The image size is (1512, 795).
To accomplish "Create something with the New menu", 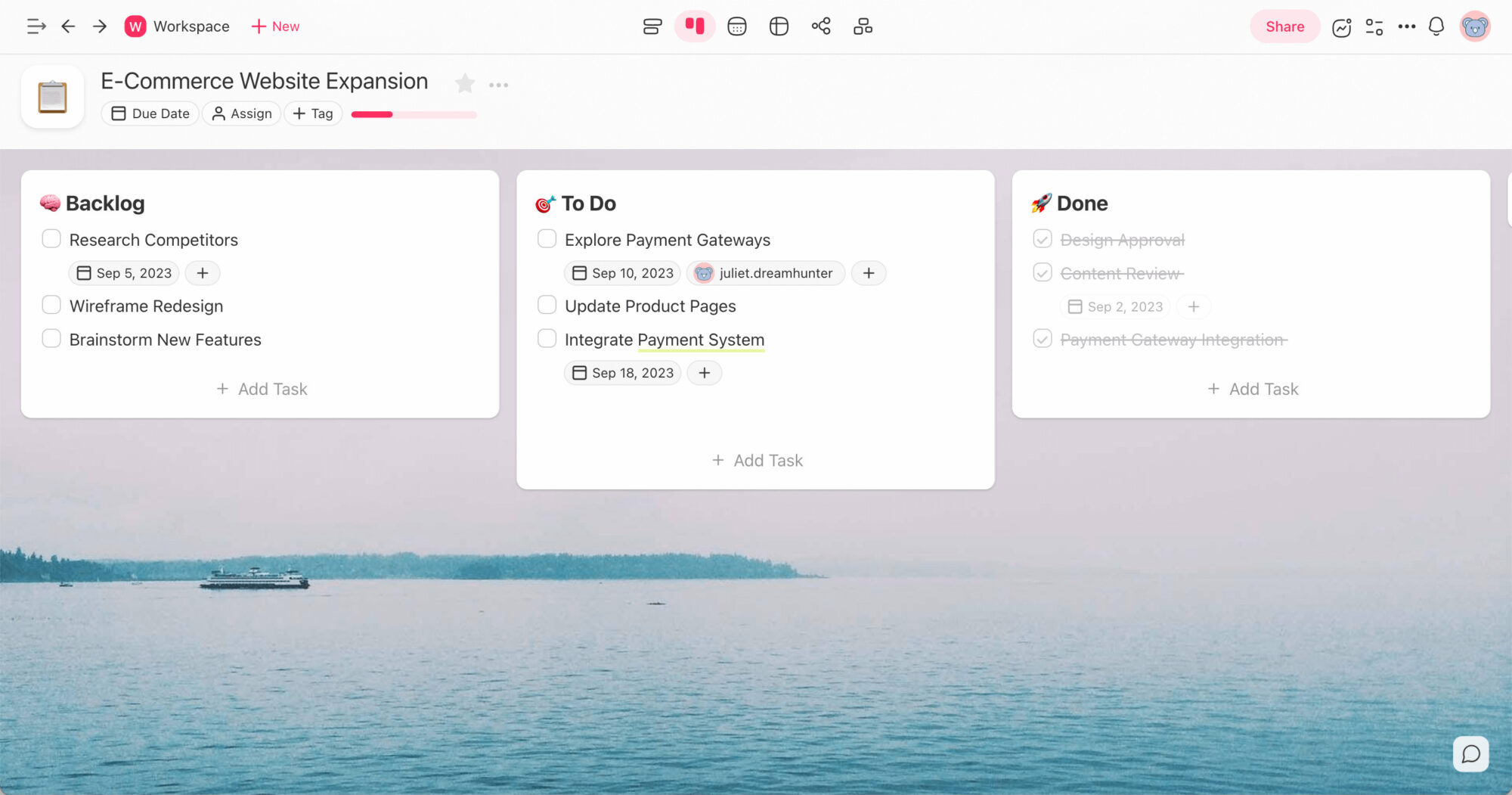I will 274,26.
